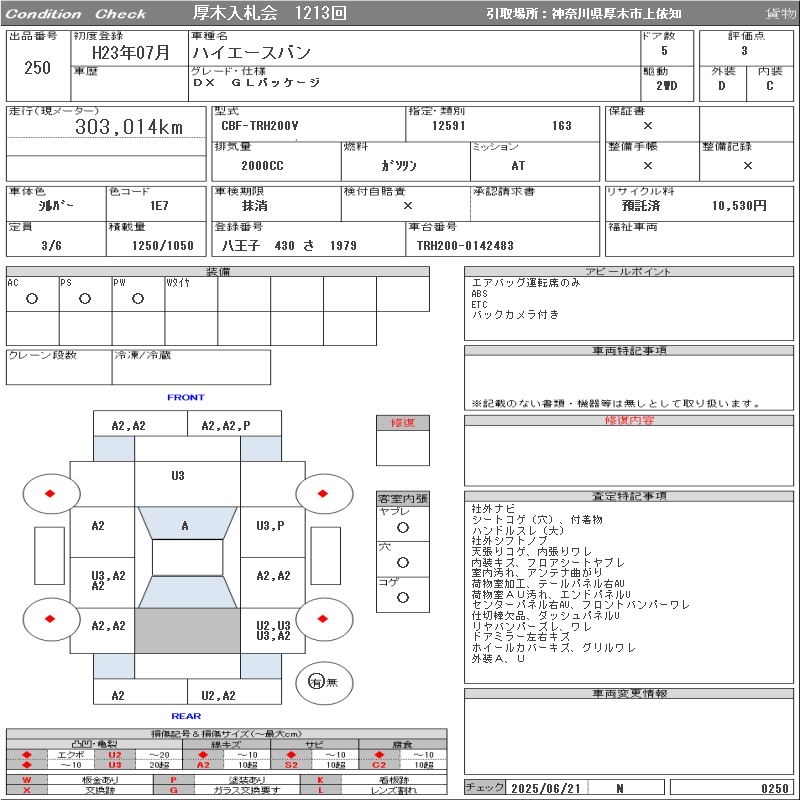Image resolution: width=800 pixels, height=800 pixels.
Task: Click the red diamond in the サビ legend column
Action: (291, 755)
